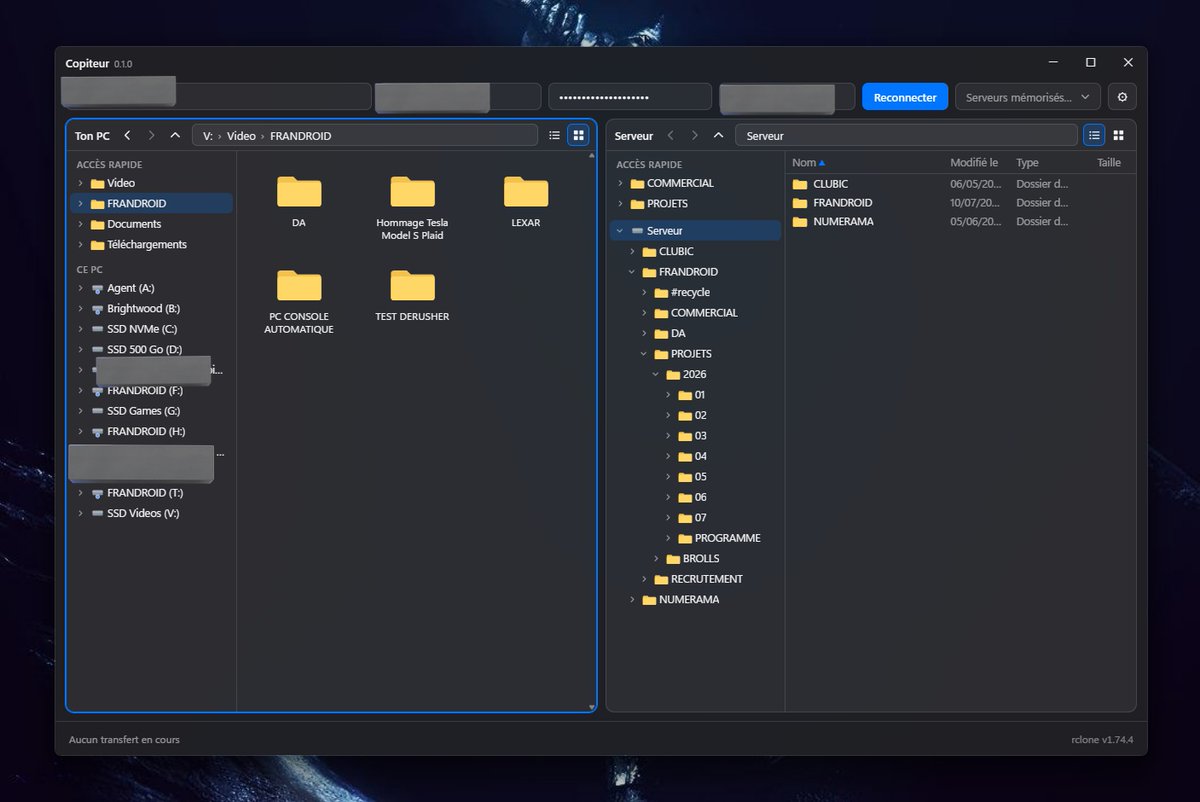Collapse the 2026 folder
This screenshot has height=802, width=1200.
point(657,374)
